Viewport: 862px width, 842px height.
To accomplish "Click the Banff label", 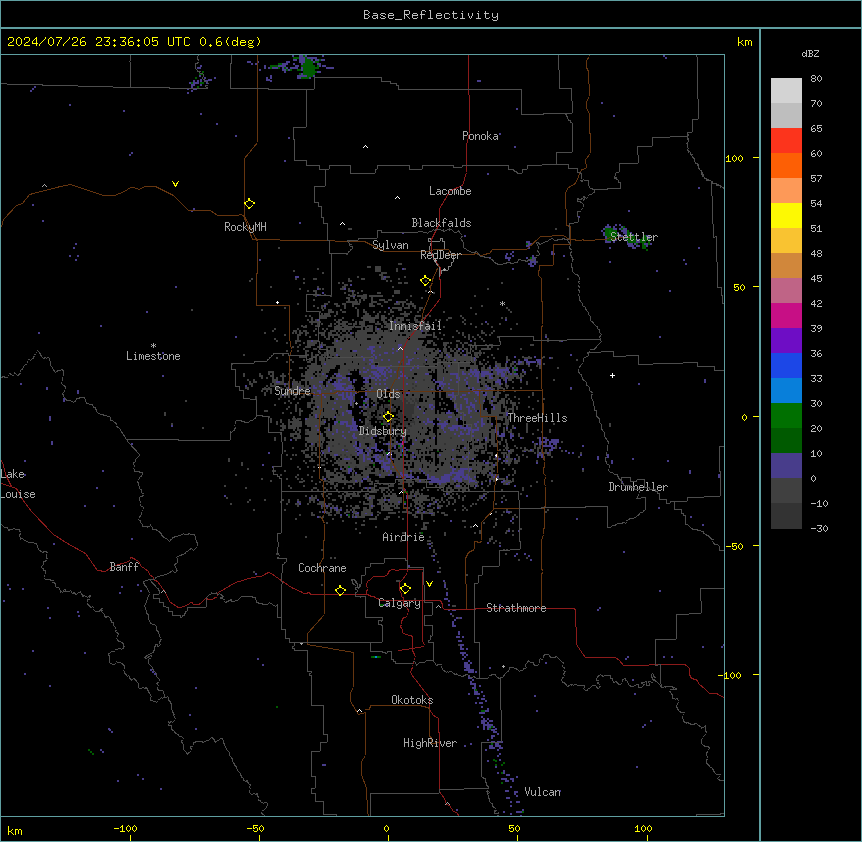I will (124, 567).
